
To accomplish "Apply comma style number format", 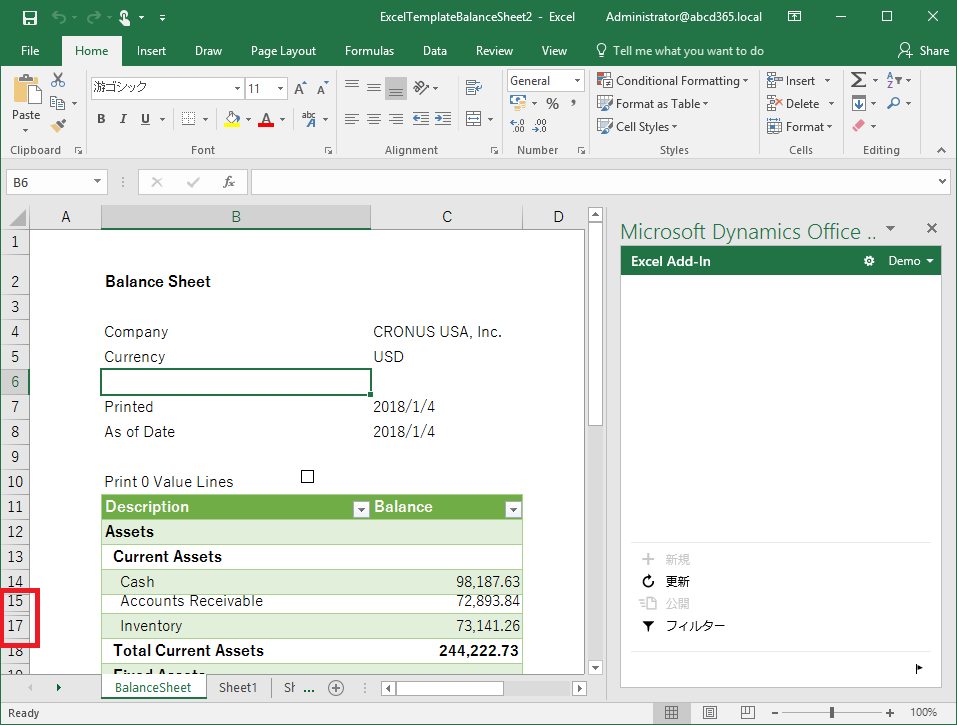I will tap(573, 103).
